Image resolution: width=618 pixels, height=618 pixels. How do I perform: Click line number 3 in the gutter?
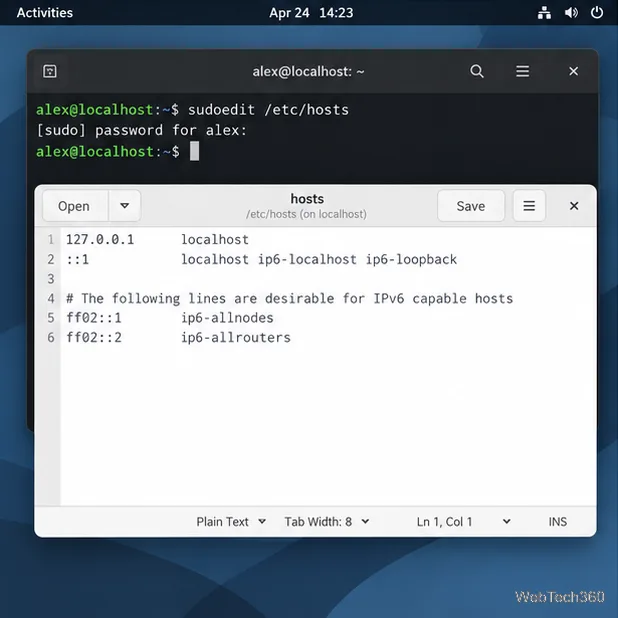pyautogui.click(x=51, y=279)
